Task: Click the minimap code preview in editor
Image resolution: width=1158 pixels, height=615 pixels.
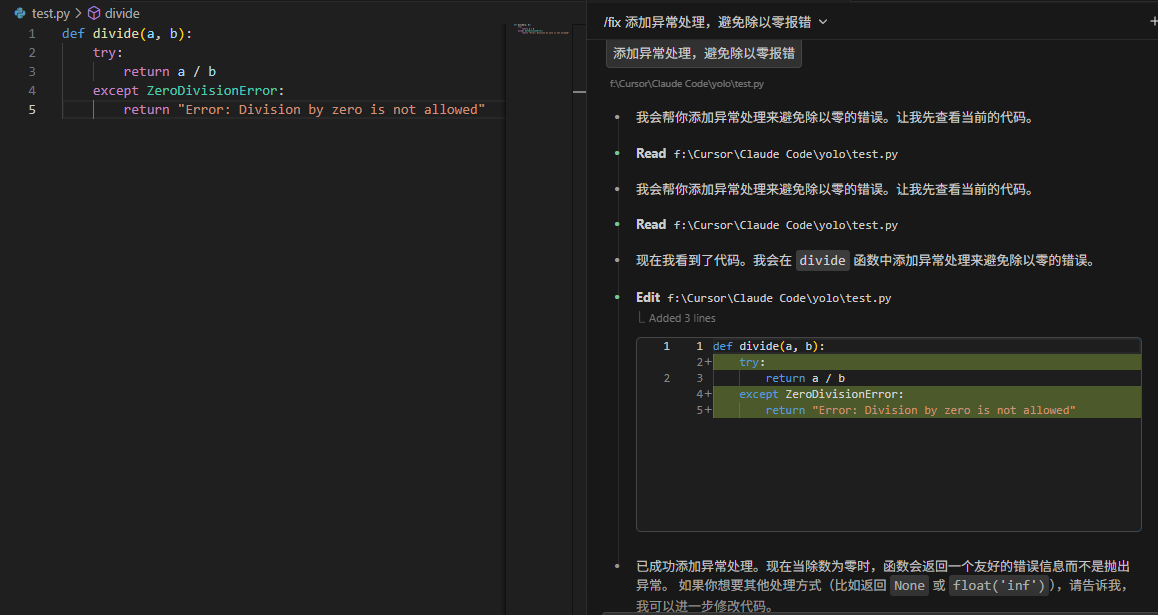Action: [x=540, y=31]
